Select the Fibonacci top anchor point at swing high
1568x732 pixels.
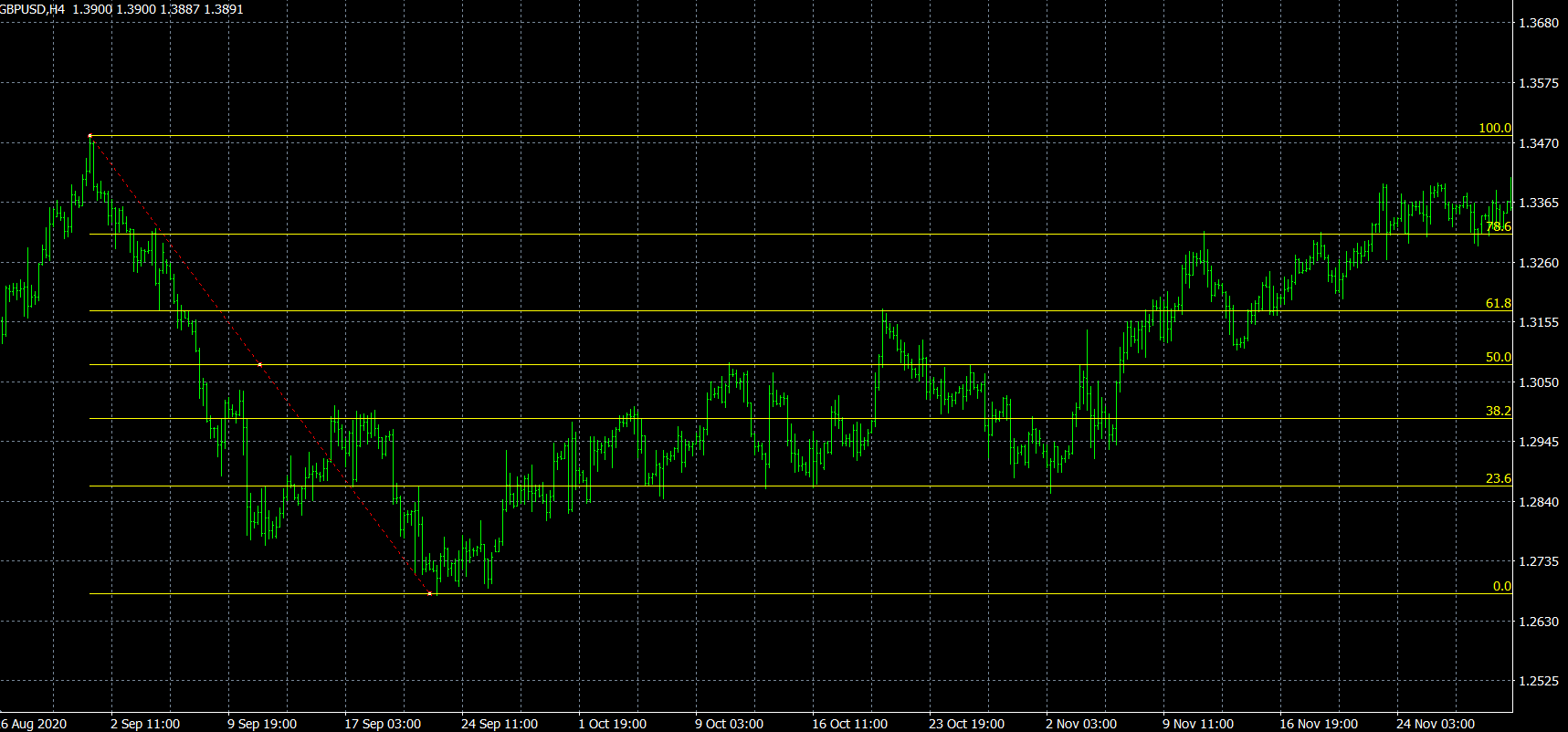[x=90, y=136]
